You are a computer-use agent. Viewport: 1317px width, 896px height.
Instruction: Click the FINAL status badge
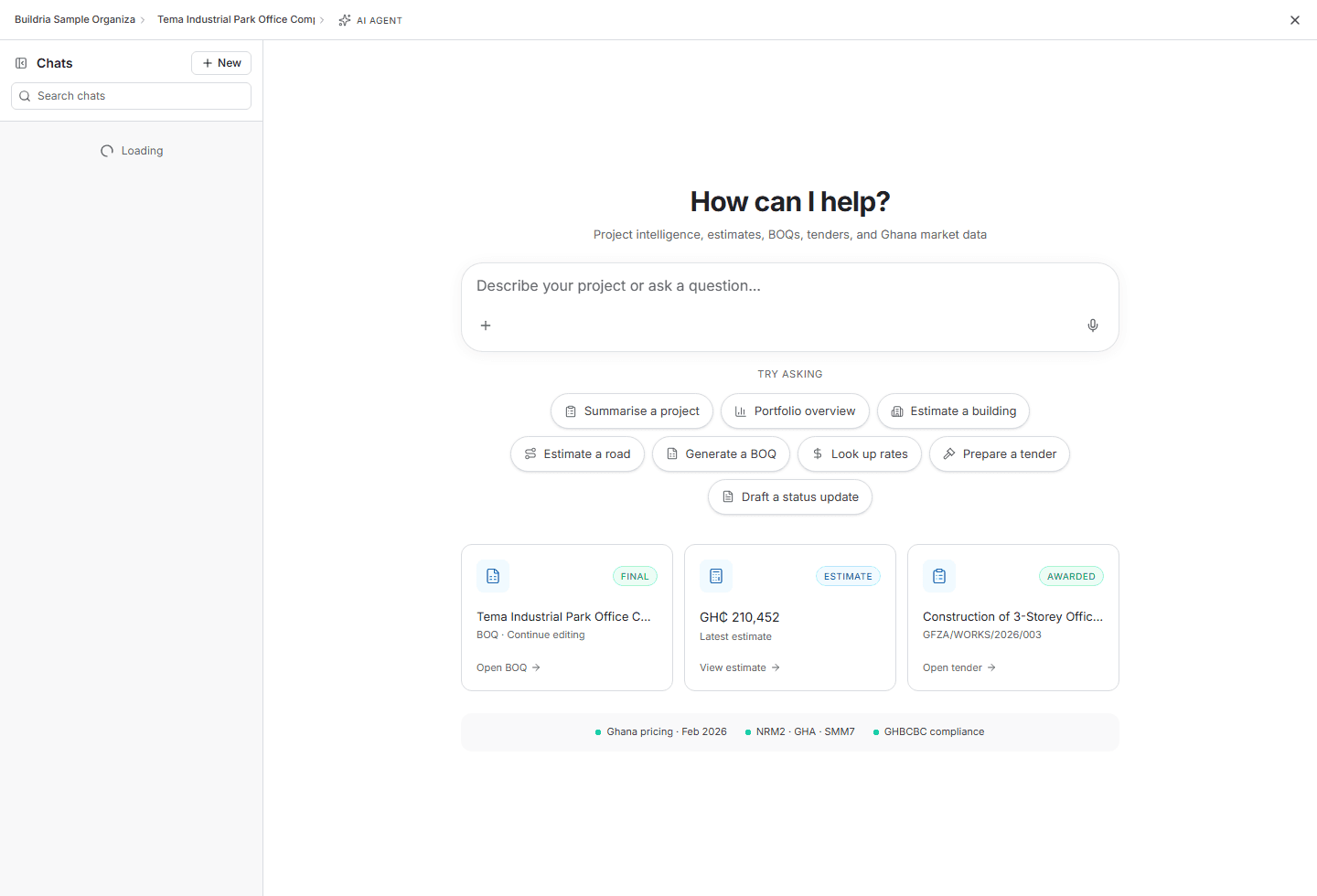635,577
